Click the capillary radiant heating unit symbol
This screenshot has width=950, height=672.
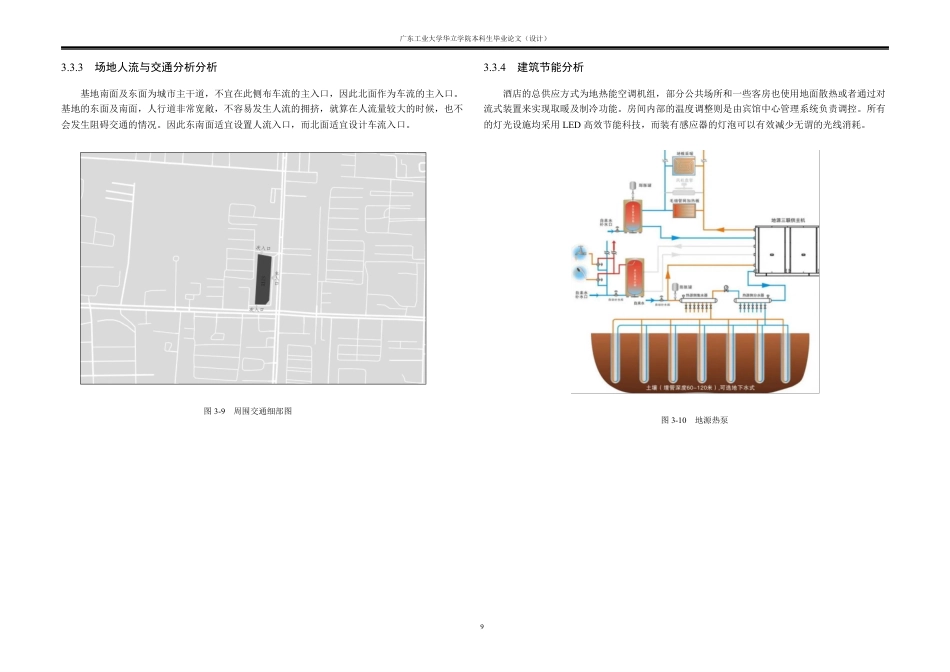click(x=685, y=210)
